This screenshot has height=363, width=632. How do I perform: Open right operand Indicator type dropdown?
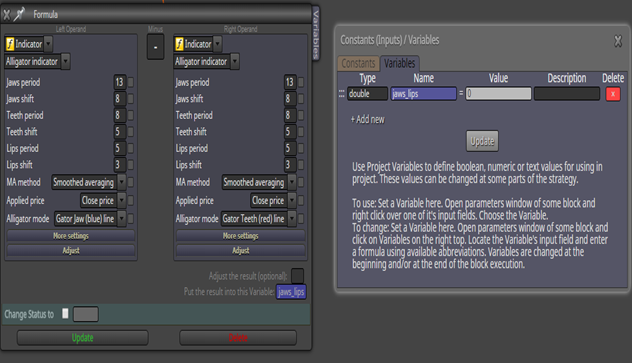pos(217,44)
